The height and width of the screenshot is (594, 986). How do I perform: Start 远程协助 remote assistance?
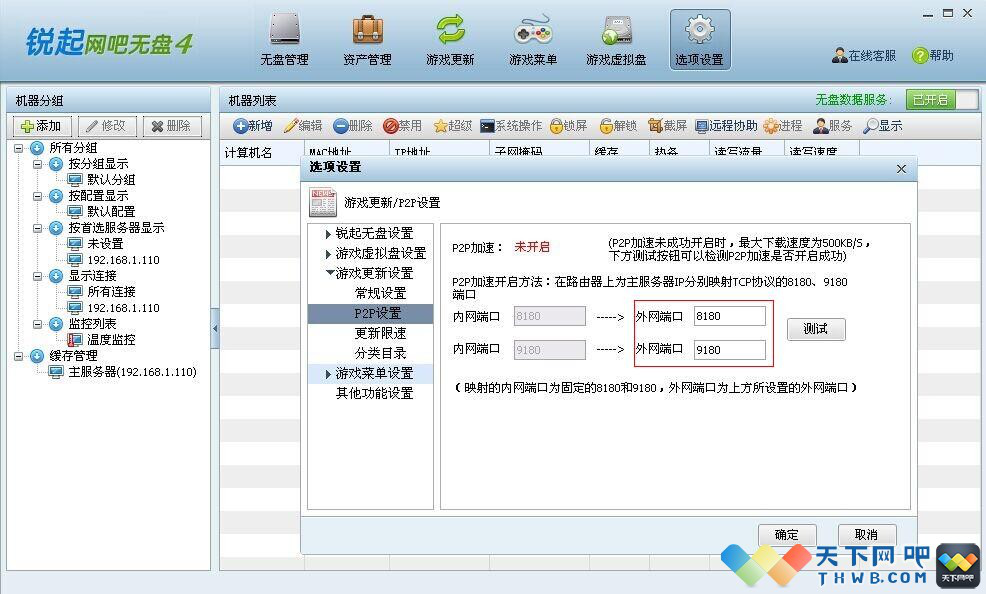(726, 126)
